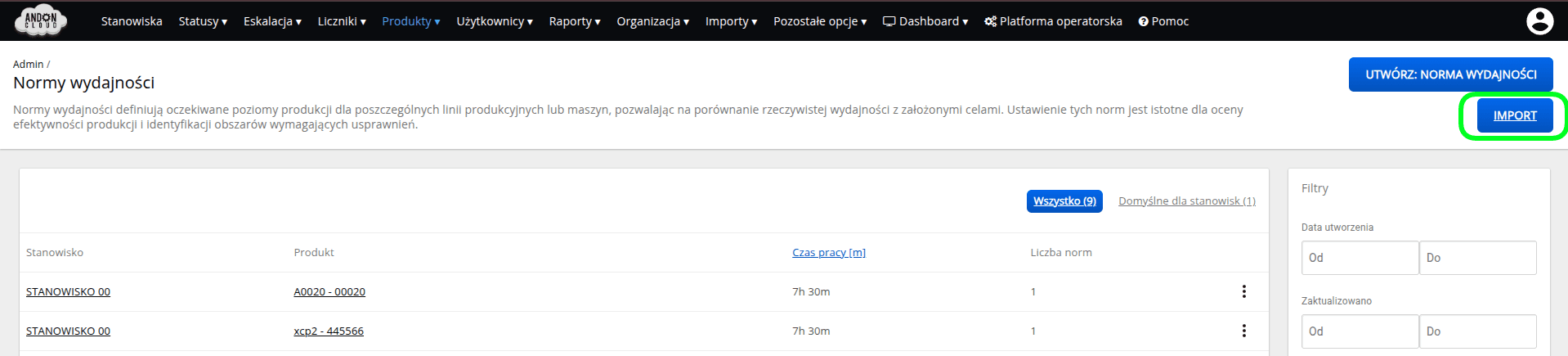Image resolution: width=1568 pixels, height=356 pixels.
Task: Open Pomoc help link
Action: 1163,21
